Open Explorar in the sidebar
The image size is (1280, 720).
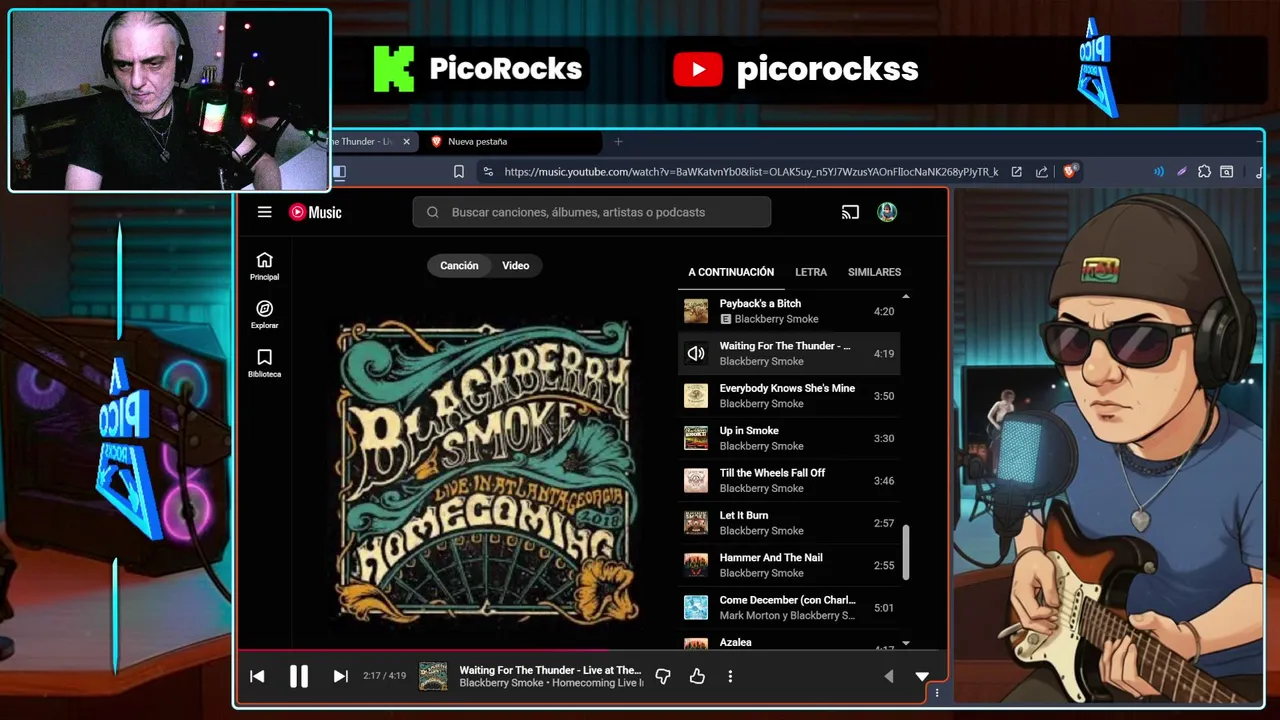click(264, 315)
